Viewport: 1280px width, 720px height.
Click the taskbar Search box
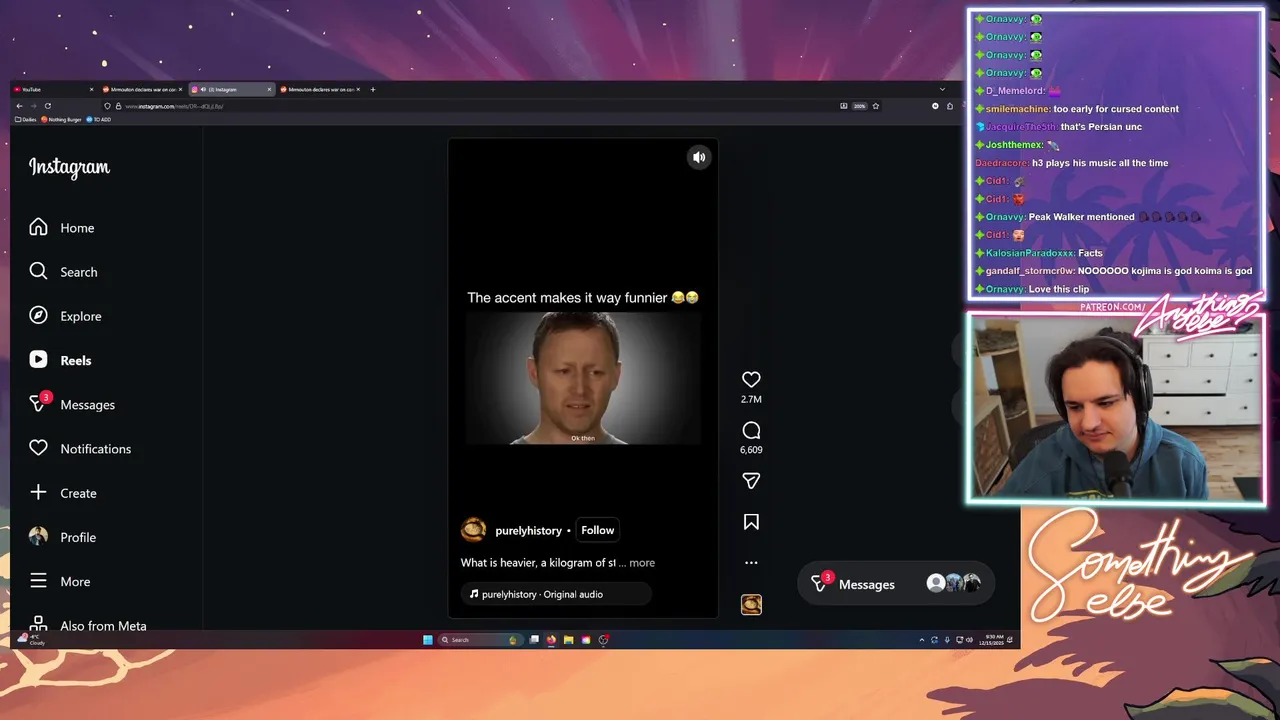(481, 640)
